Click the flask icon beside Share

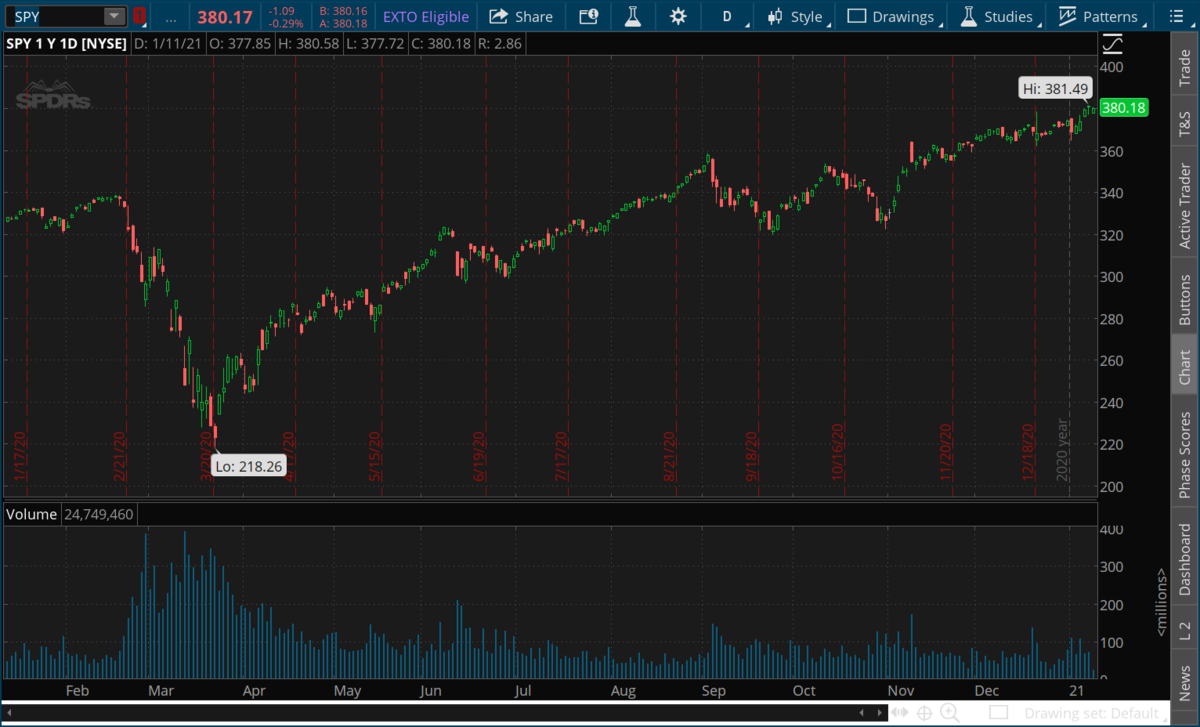click(632, 16)
